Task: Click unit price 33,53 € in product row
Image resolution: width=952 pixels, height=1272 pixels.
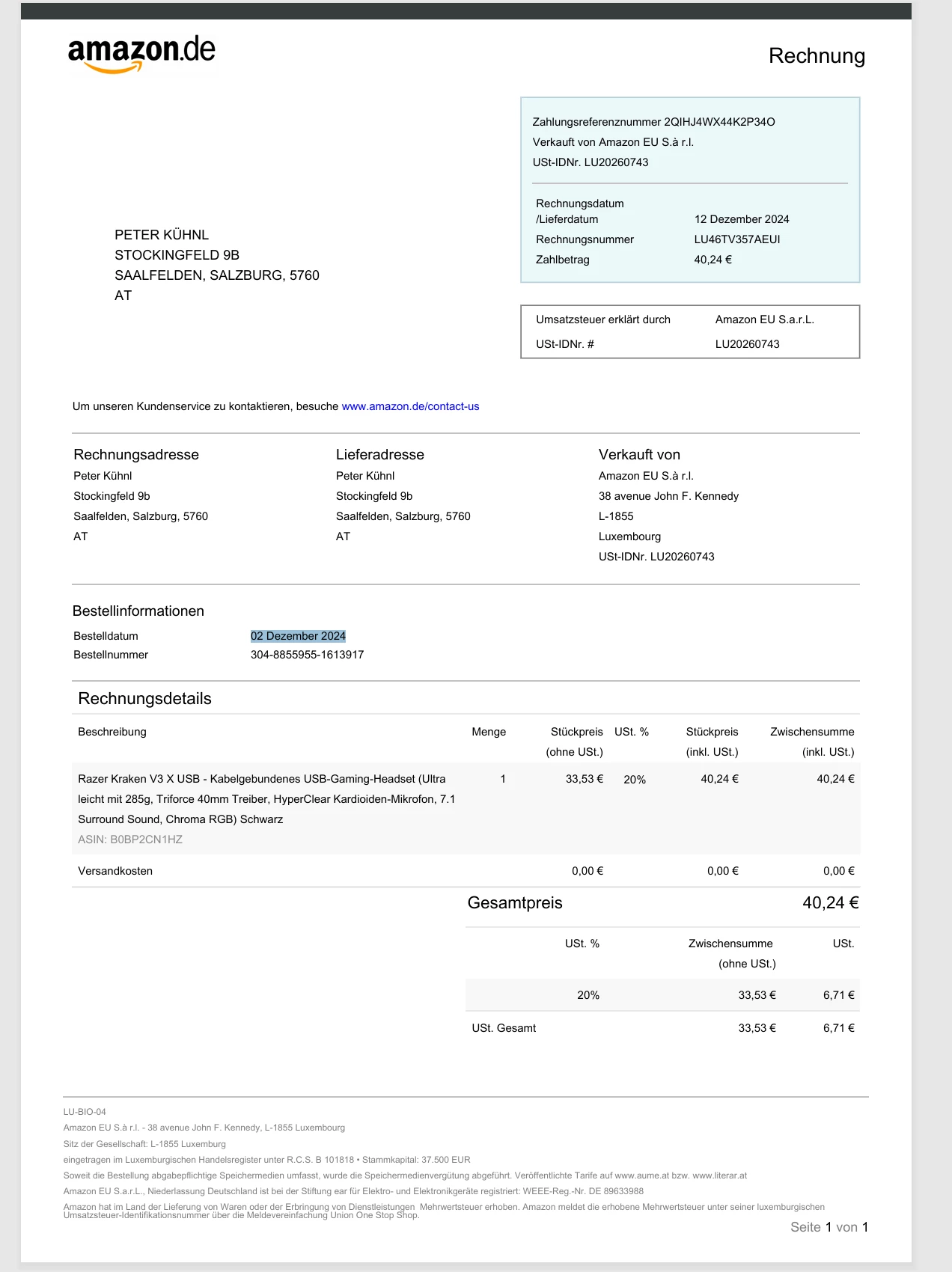Action: tap(585, 779)
